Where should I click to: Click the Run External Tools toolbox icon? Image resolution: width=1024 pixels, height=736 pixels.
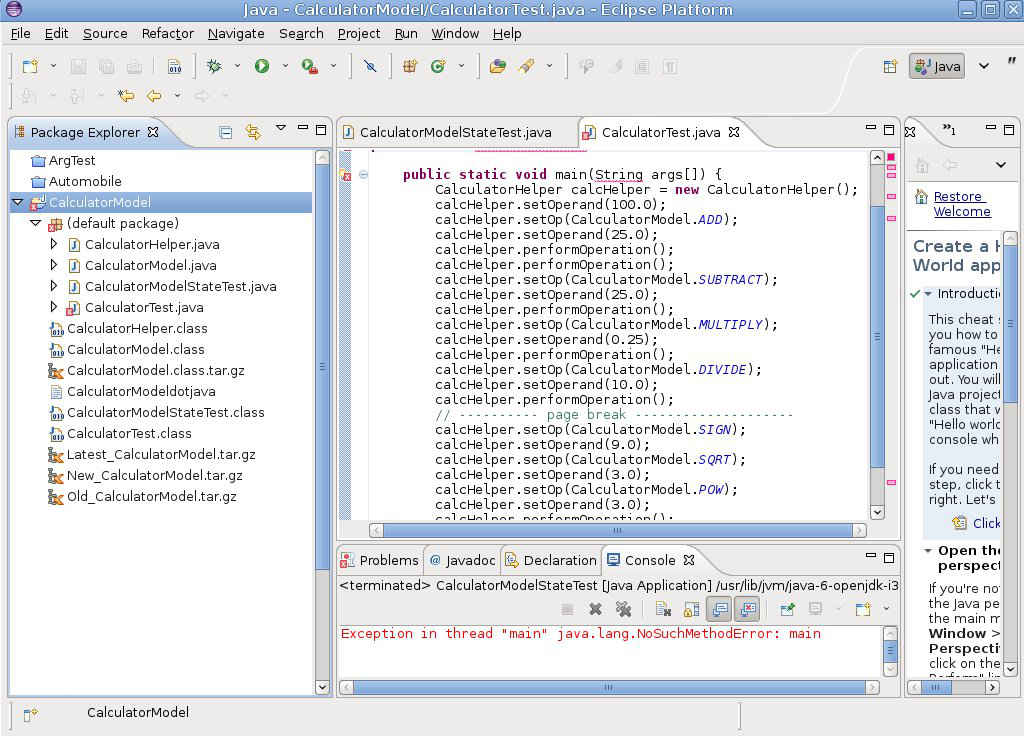coord(310,66)
